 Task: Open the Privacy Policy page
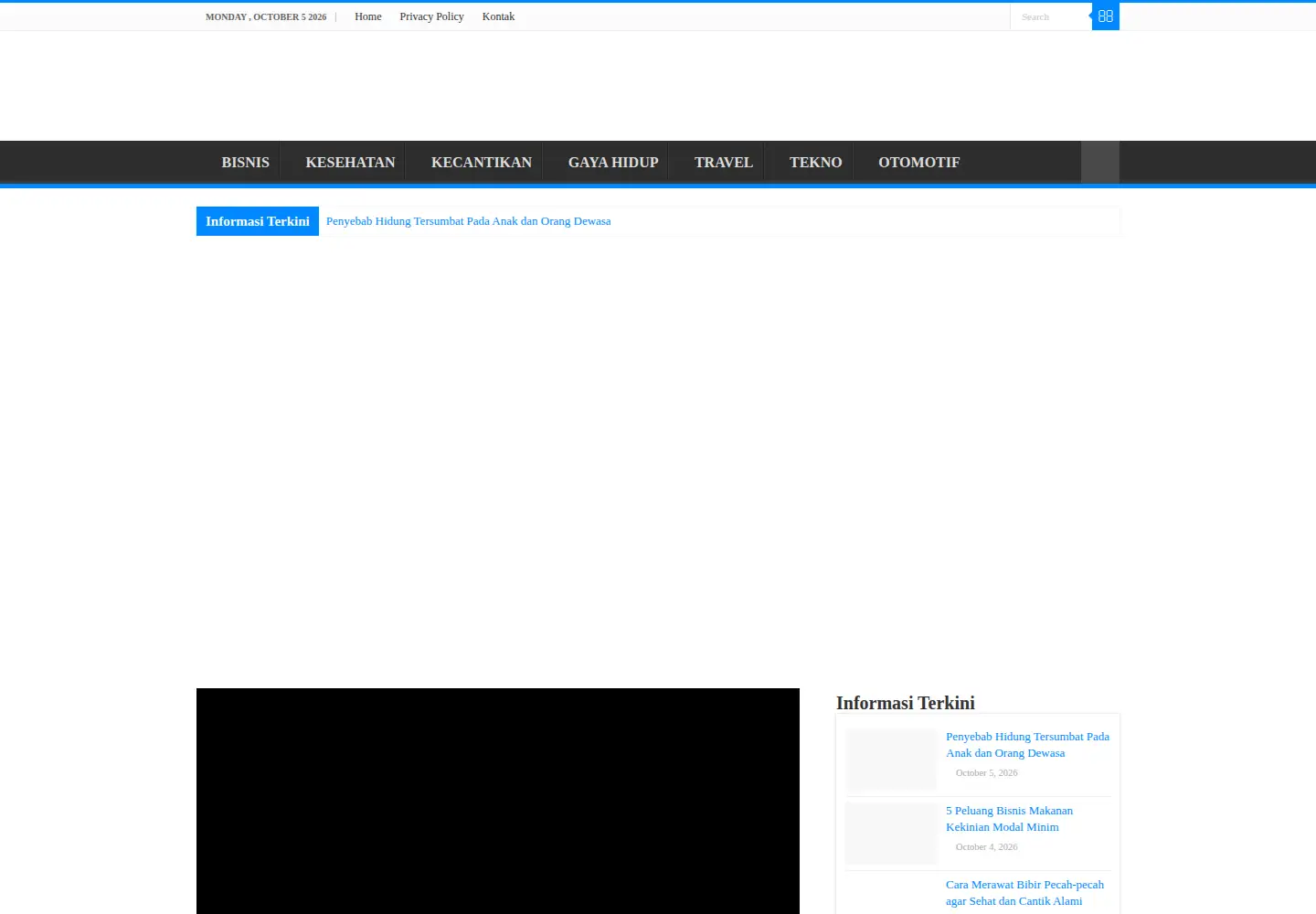[x=431, y=16]
